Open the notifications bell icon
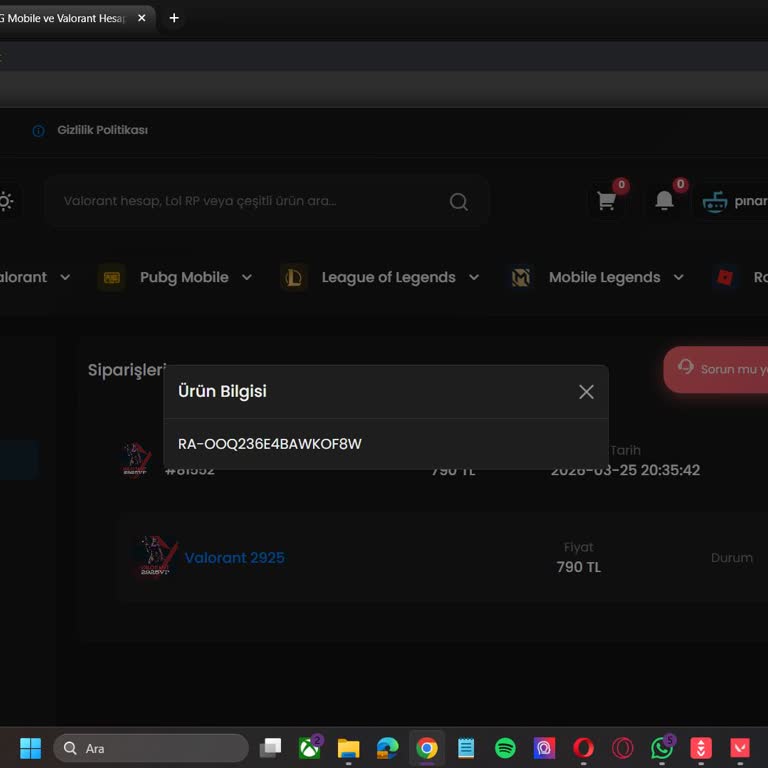Screen dimensions: 768x768 pyautogui.click(x=664, y=200)
